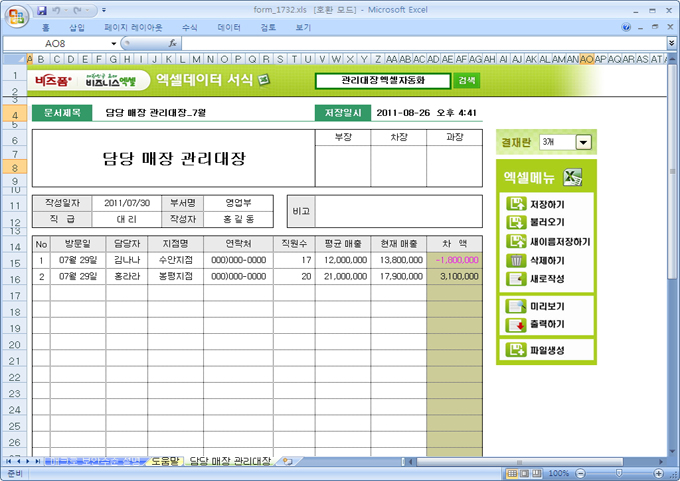The height and width of the screenshot is (481, 680).
Task: Click inside the formula bar
Action: point(424,43)
